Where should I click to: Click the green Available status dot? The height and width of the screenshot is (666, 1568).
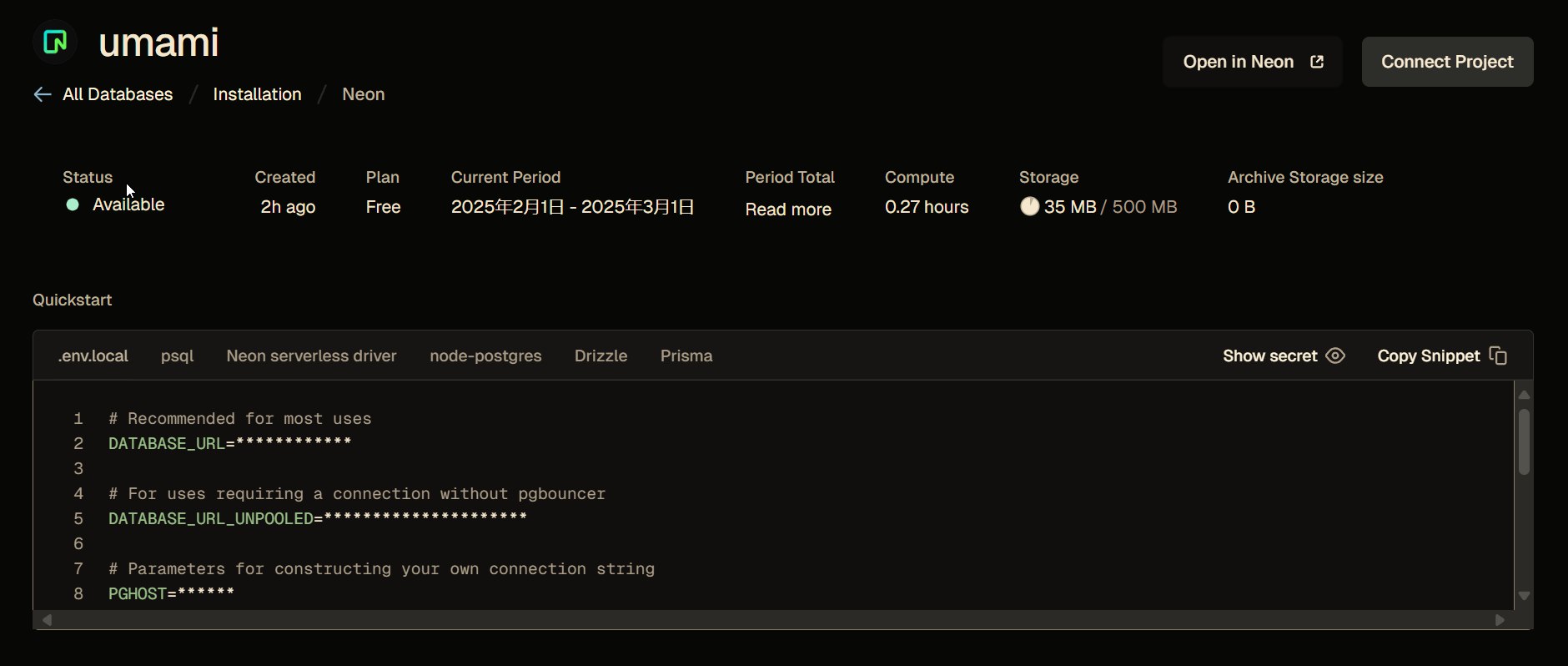[73, 204]
